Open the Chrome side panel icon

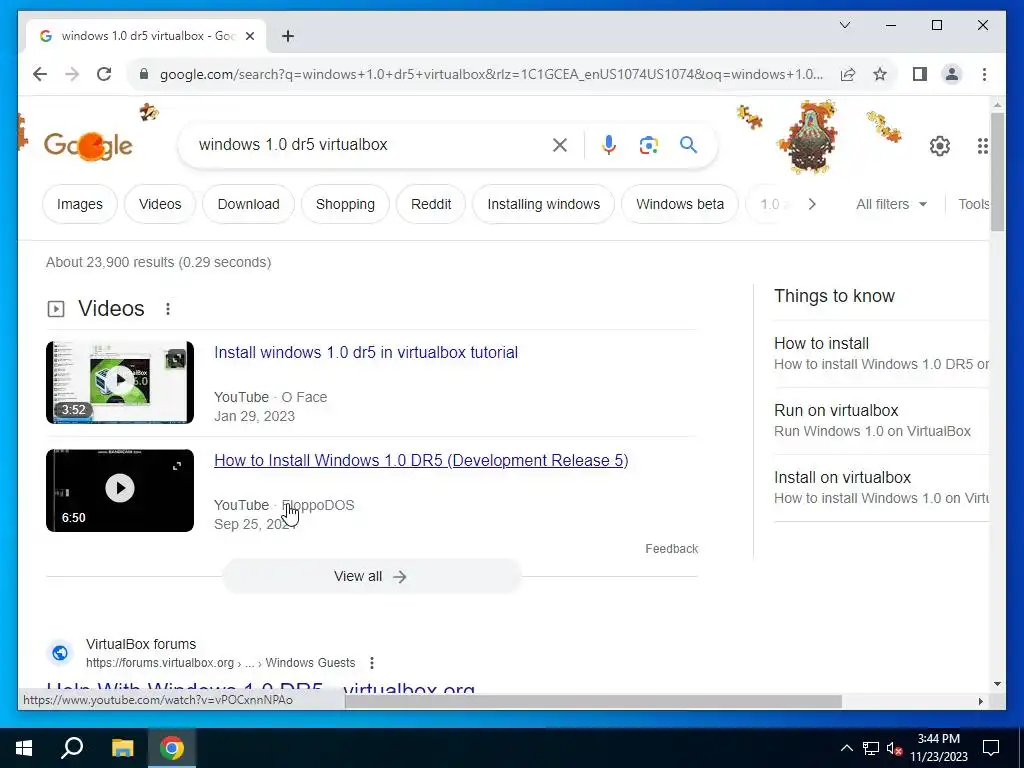pos(920,74)
